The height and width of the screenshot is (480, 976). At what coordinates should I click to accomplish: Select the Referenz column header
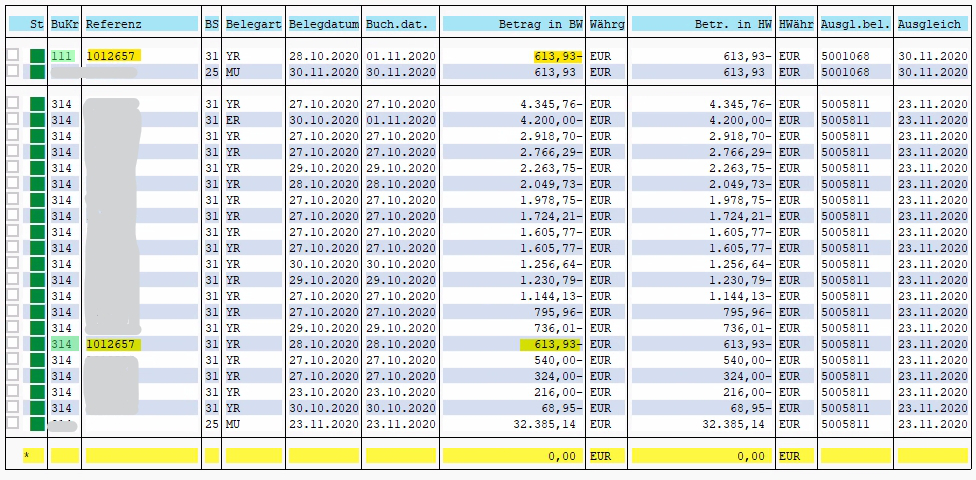click(x=140, y=23)
